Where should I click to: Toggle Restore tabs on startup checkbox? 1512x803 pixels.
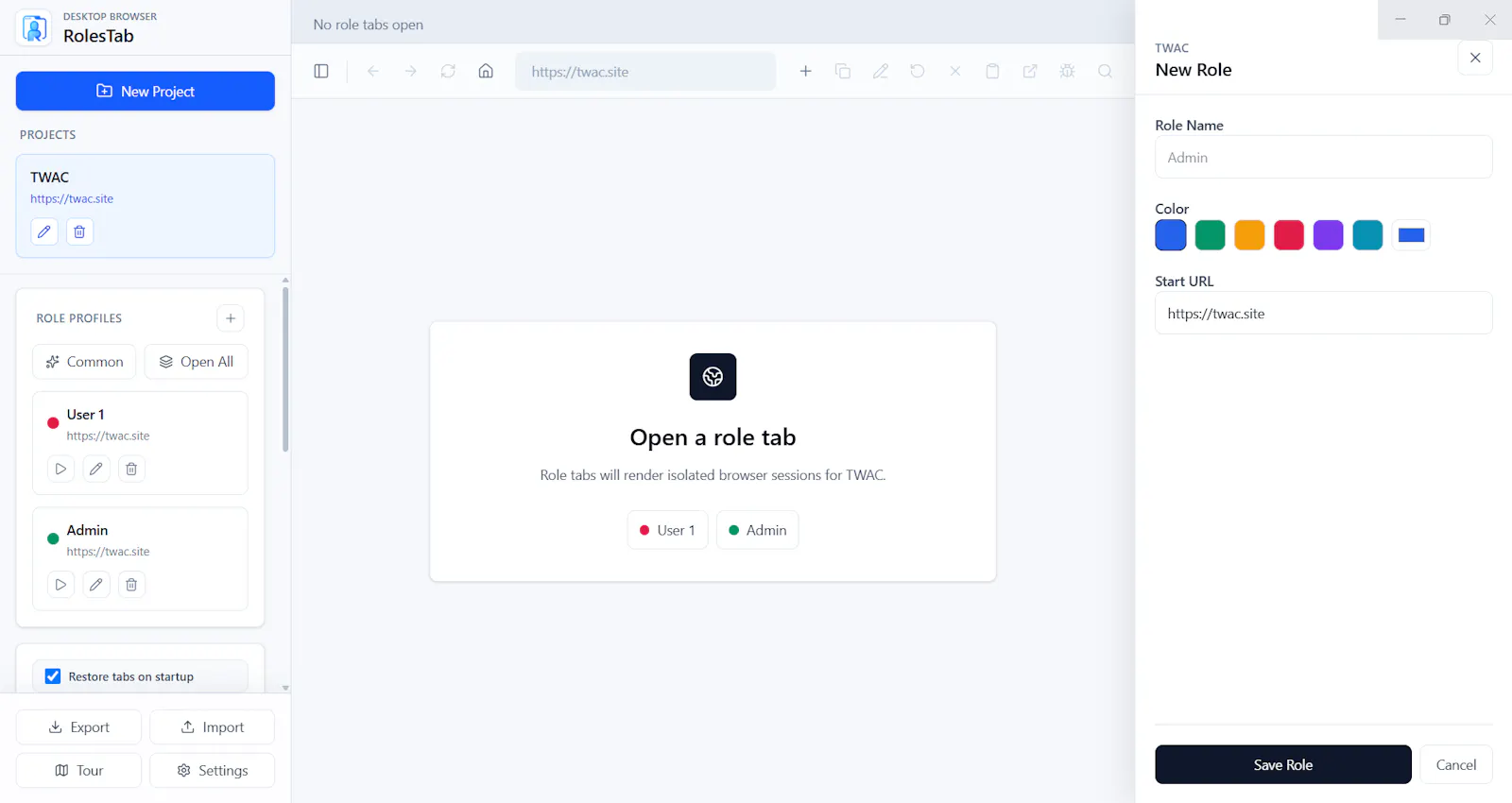point(53,676)
